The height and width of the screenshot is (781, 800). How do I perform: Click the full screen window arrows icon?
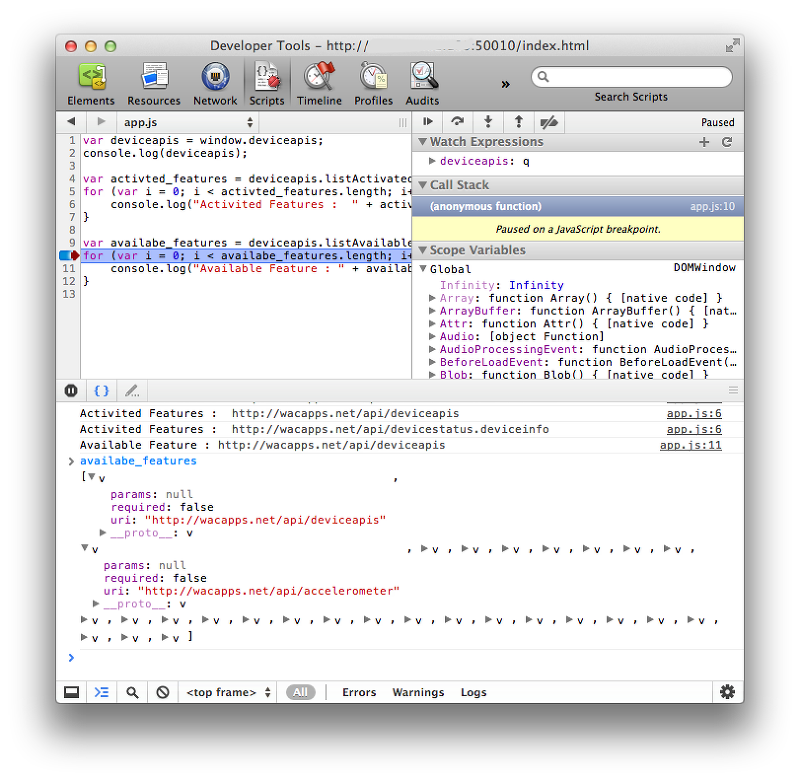tap(733, 45)
